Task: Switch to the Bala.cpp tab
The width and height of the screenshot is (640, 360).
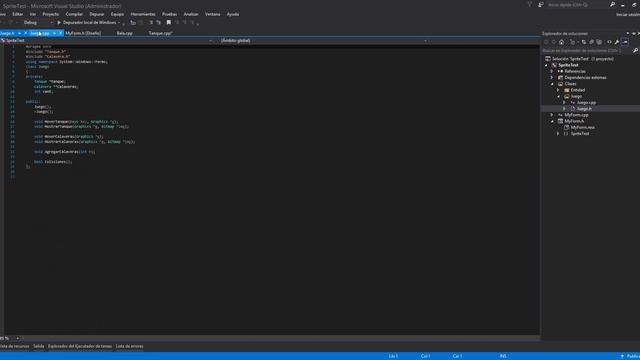Action: point(124,33)
